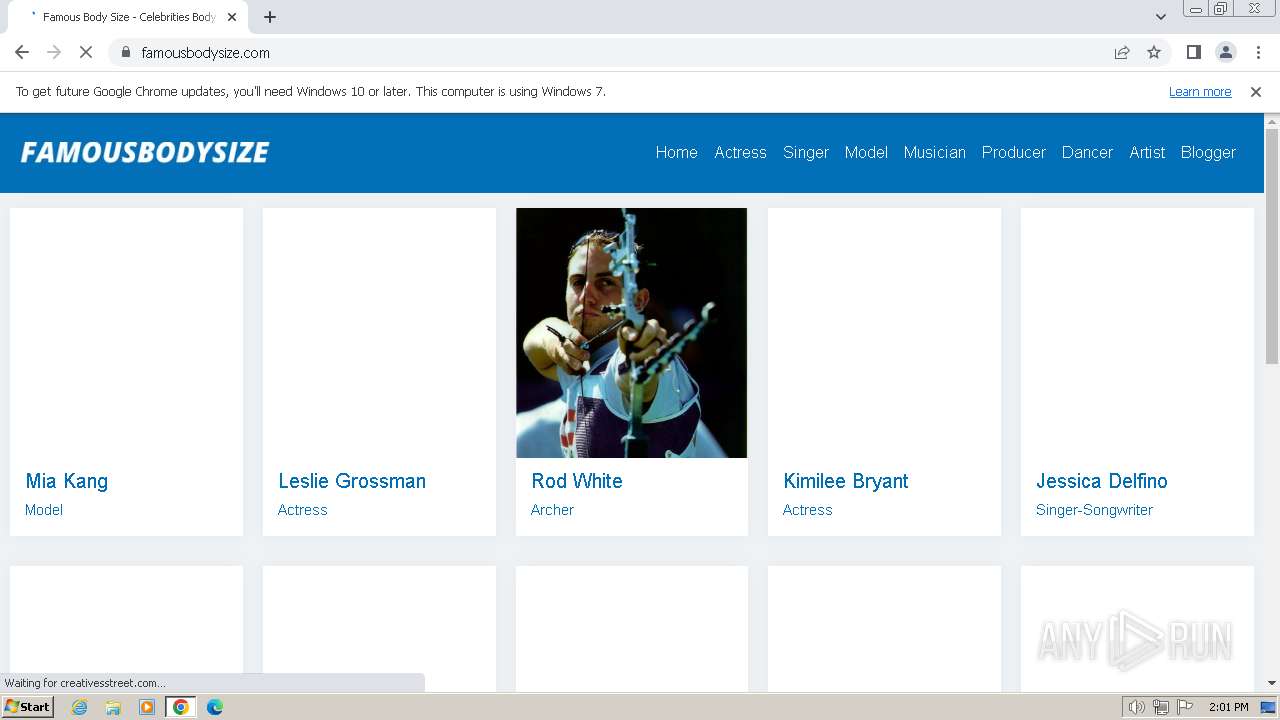This screenshot has width=1280, height=720.
Task: Expand the tab search dropdown
Action: pyautogui.click(x=1160, y=17)
